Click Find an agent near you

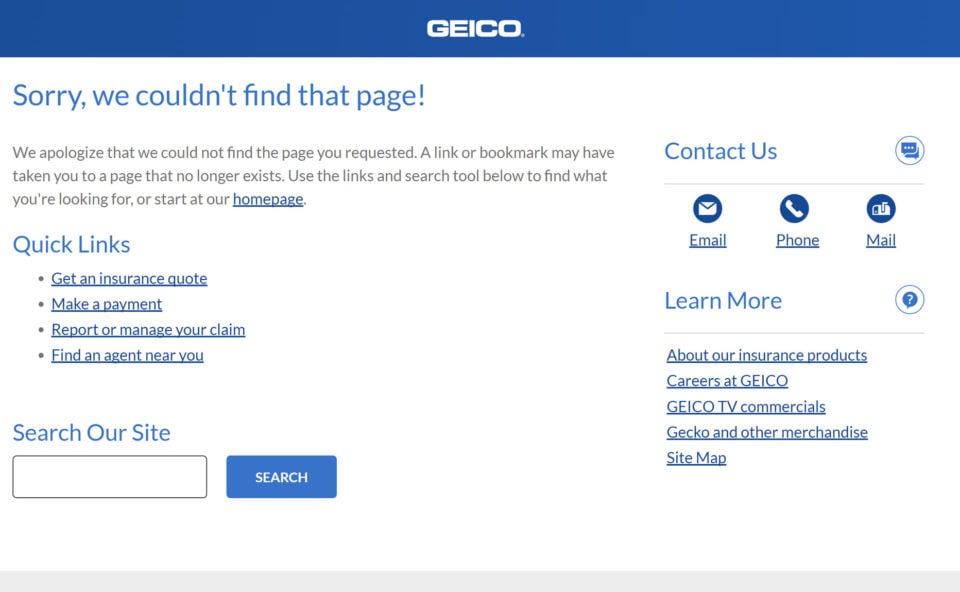(127, 355)
